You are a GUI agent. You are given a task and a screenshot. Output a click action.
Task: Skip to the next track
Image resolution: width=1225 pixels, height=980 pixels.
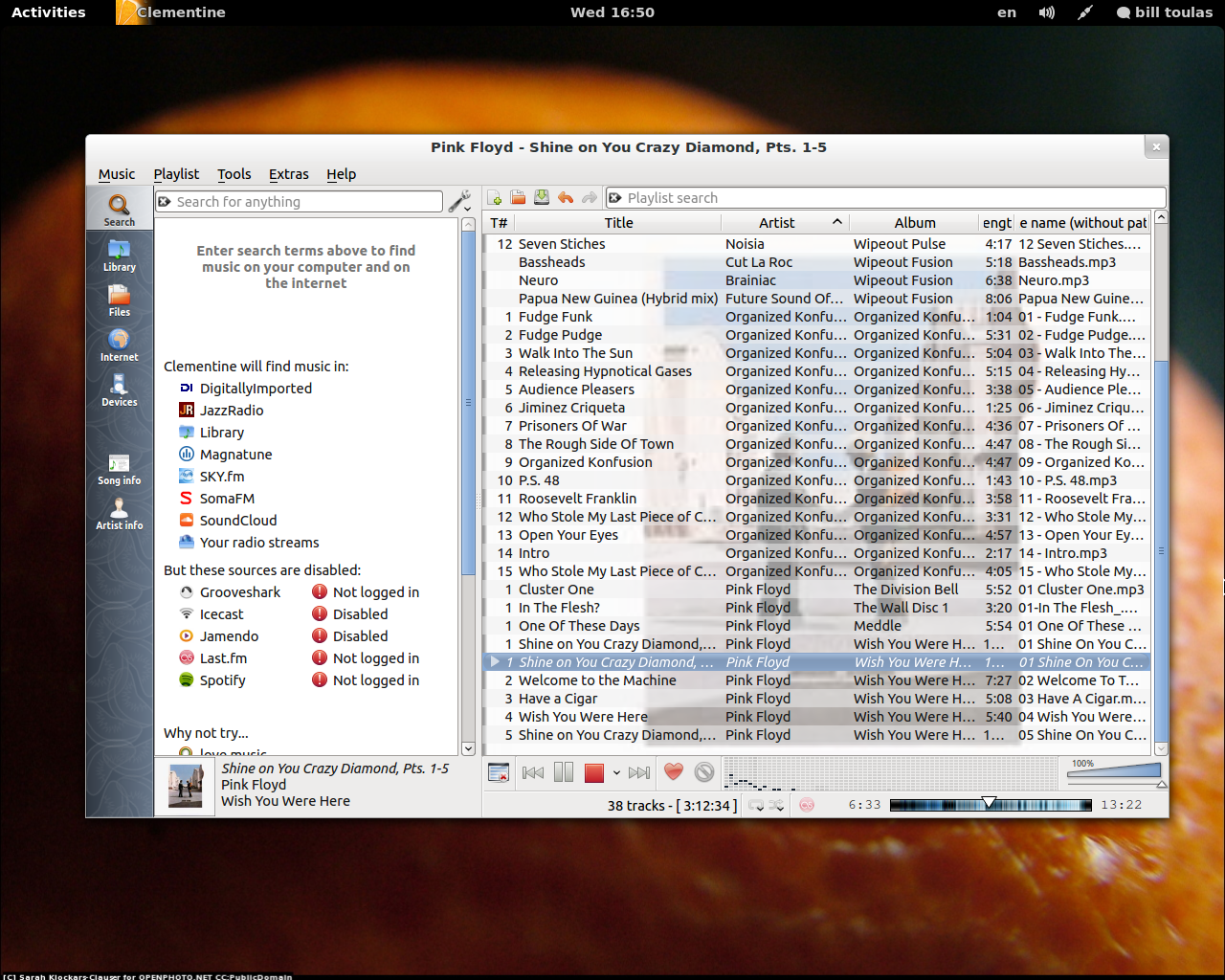point(639,772)
